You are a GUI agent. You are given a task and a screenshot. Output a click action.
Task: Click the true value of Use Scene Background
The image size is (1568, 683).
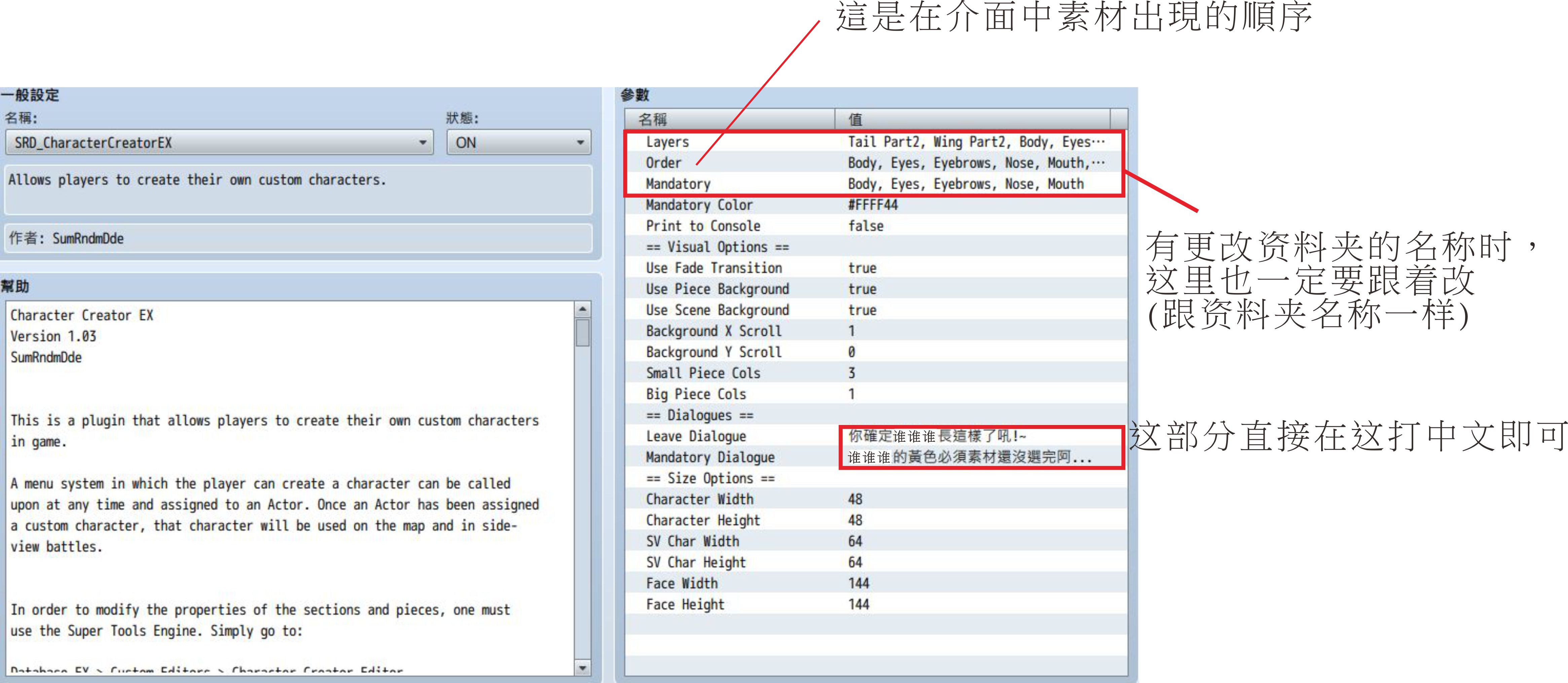tap(862, 311)
